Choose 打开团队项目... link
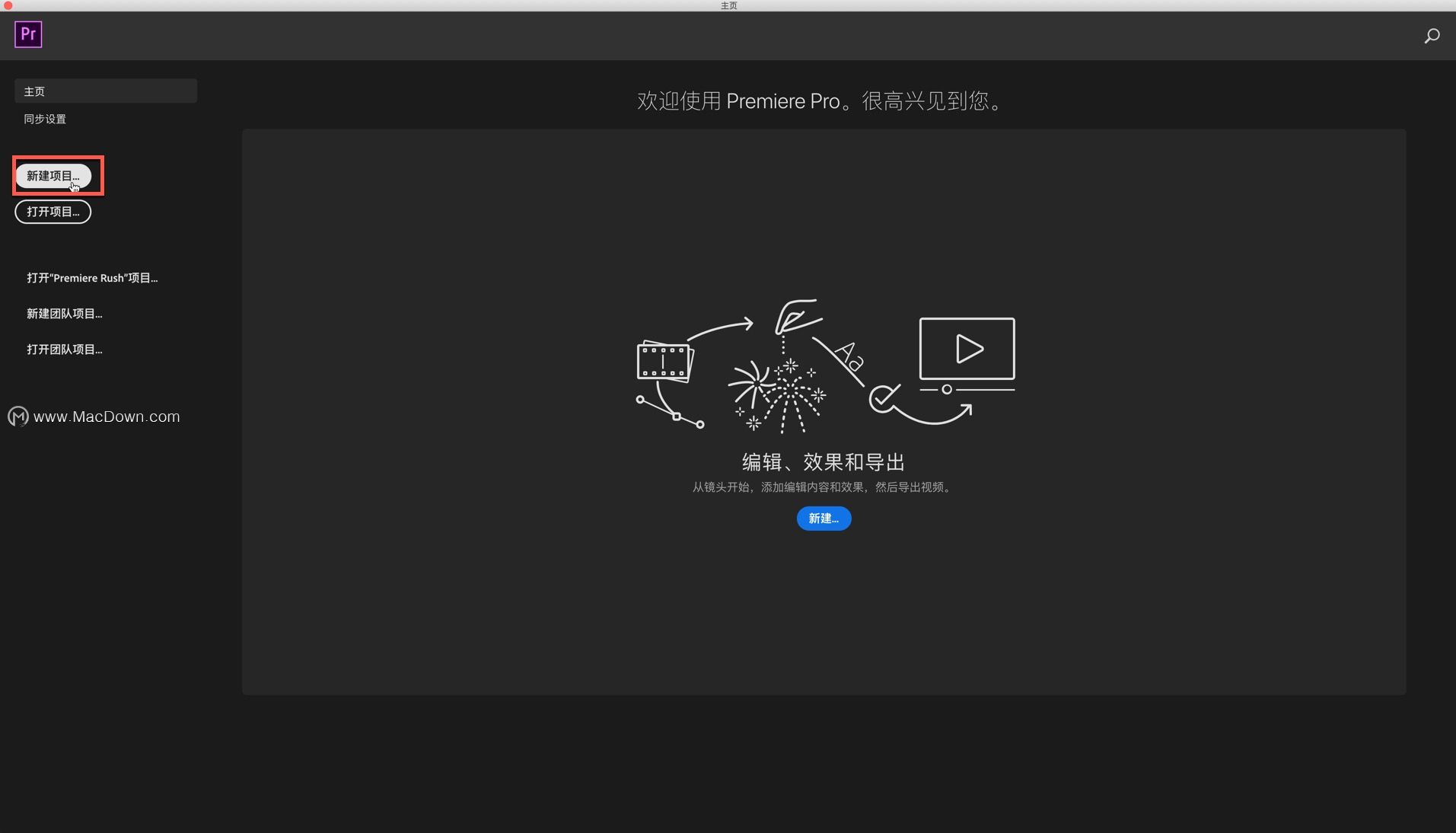 pyautogui.click(x=65, y=349)
